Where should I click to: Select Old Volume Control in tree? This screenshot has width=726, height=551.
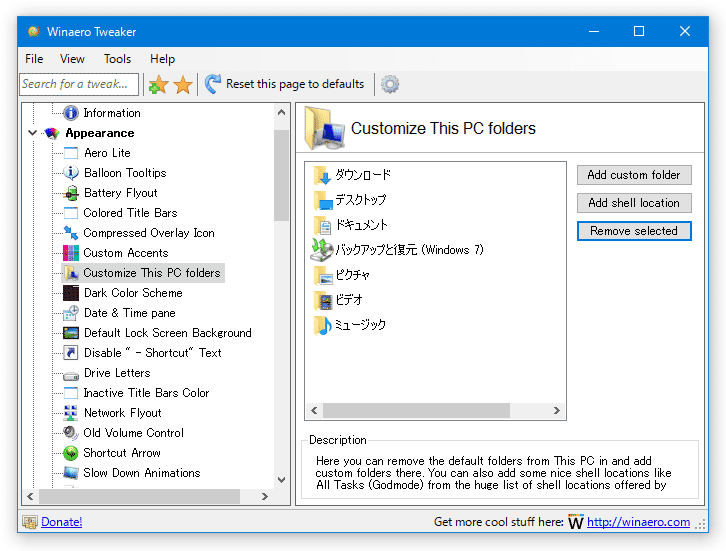pyautogui.click(x=133, y=433)
